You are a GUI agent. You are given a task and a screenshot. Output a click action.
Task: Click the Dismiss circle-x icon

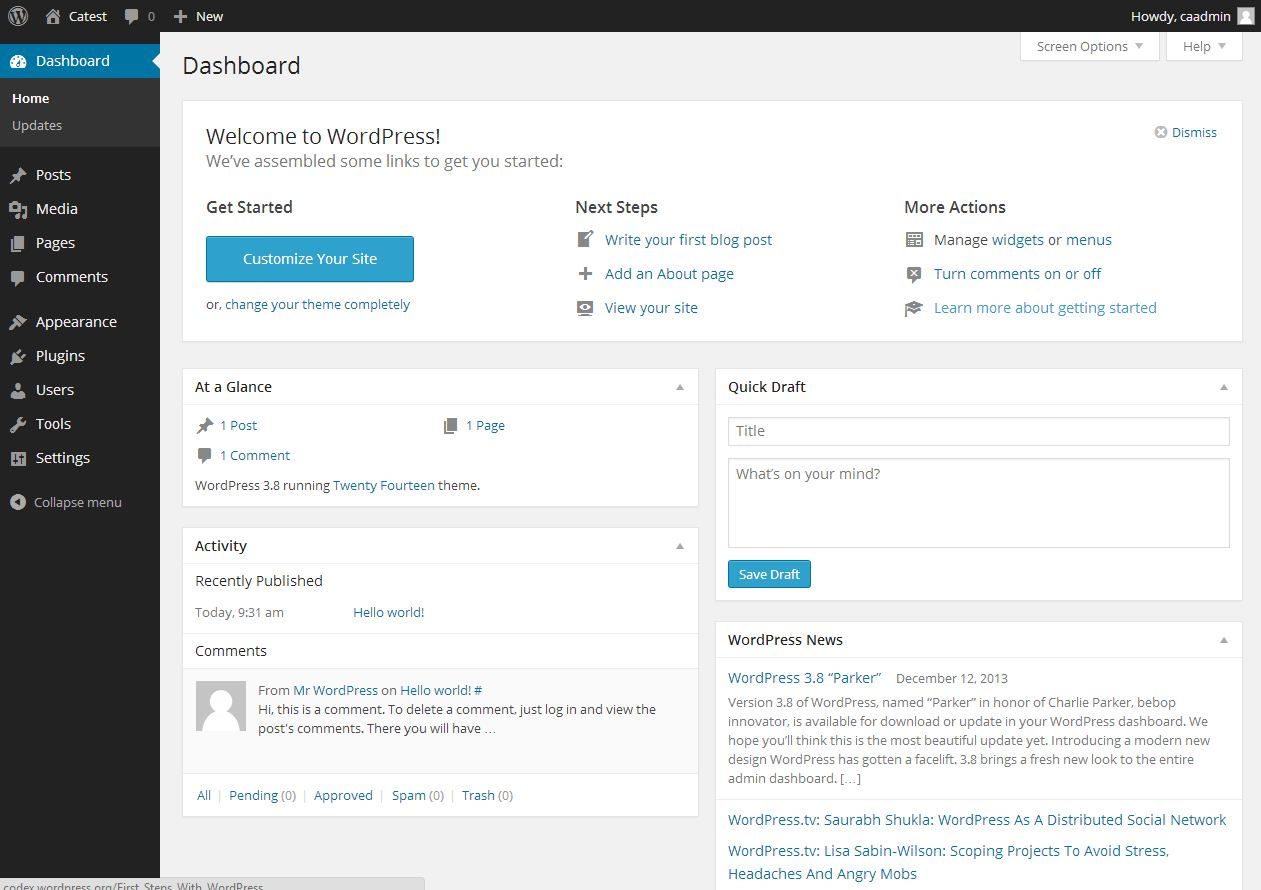click(x=1161, y=132)
